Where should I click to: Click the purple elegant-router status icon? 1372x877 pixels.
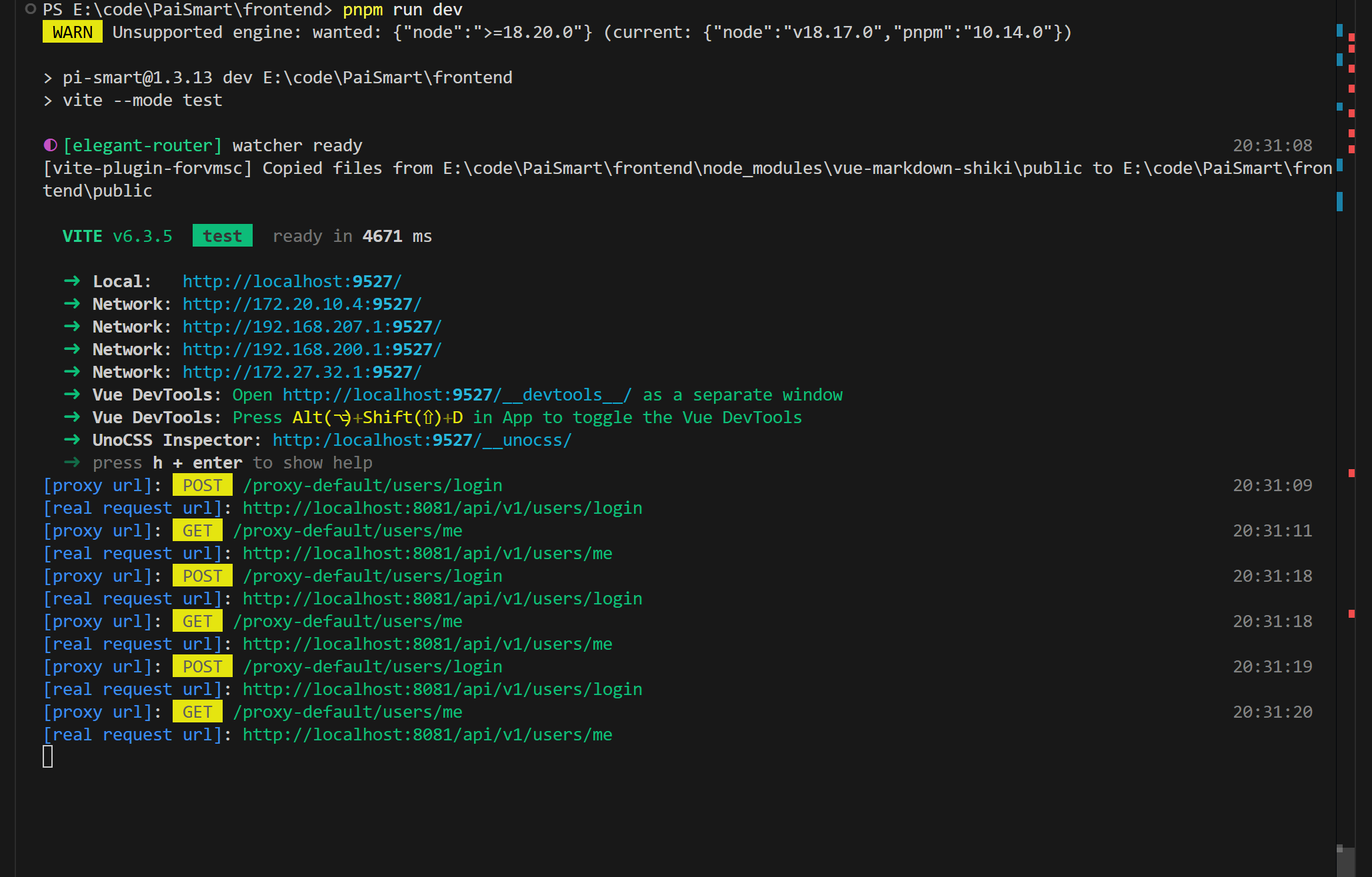50,145
